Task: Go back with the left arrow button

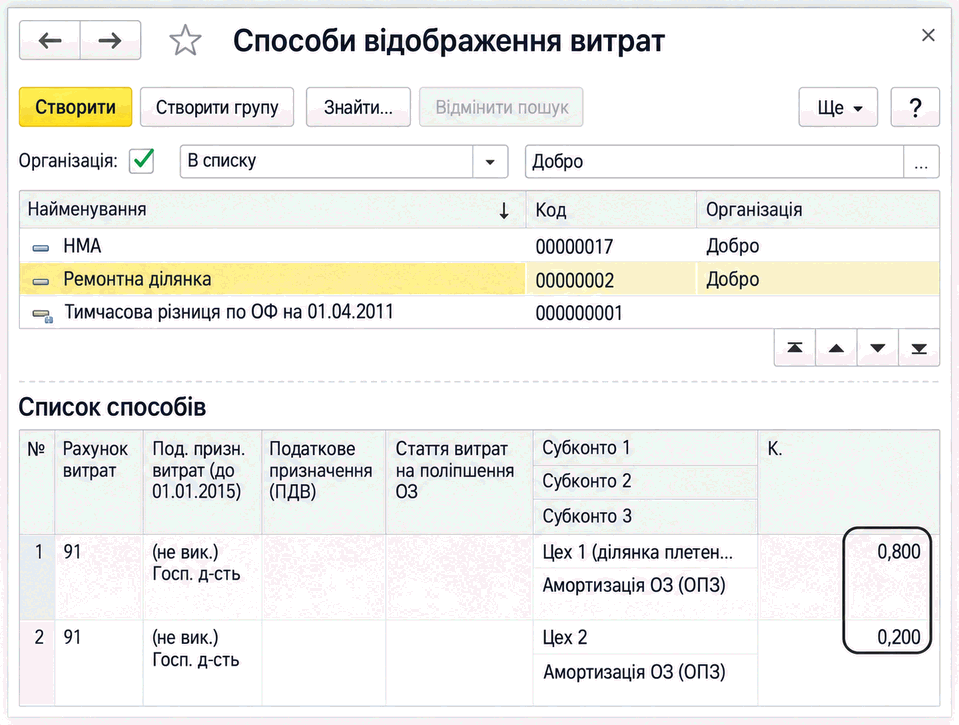Action: click(x=50, y=40)
